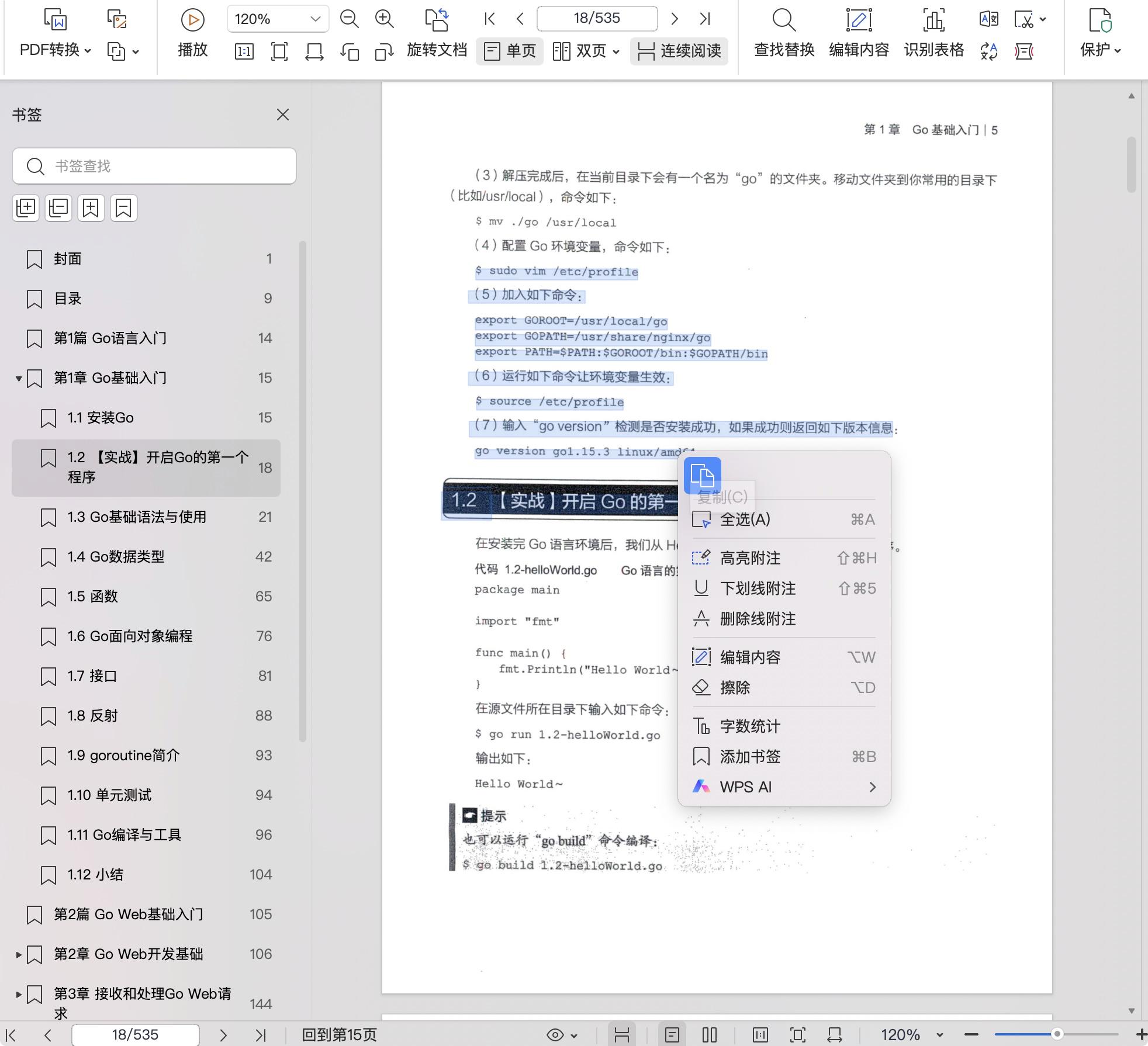
Task: Go to next page in the status bar
Action: (x=223, y=1035)
